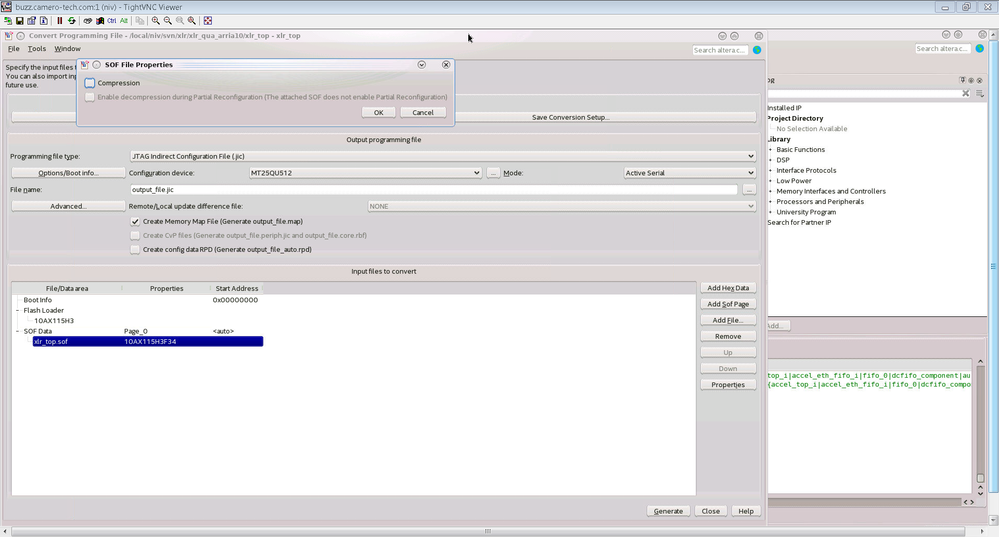Viewport: 999px width, 537px height.
Task: Click the TightVNC pause icon
Action: (60, 20)
